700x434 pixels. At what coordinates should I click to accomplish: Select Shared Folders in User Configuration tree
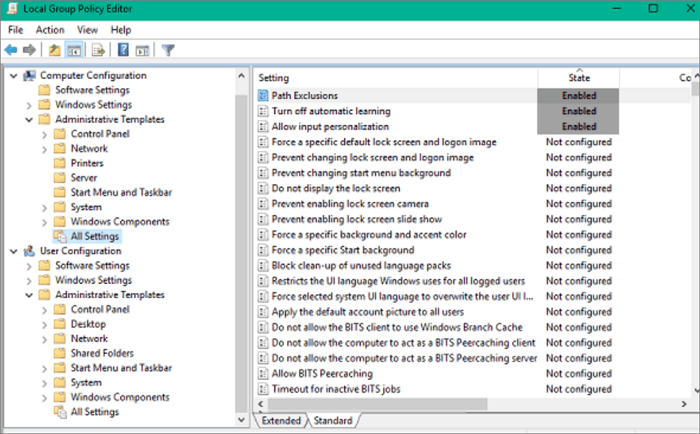pos(102,353)
